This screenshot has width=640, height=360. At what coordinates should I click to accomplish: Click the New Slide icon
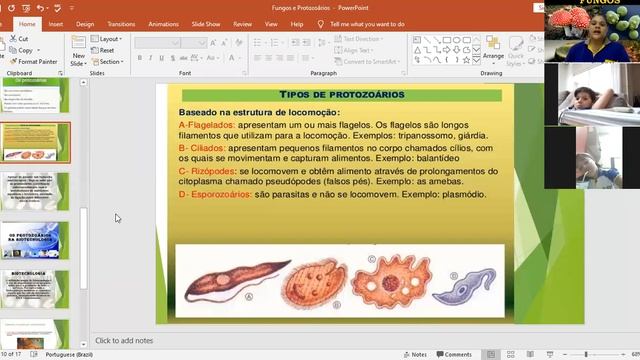point(78,42)
